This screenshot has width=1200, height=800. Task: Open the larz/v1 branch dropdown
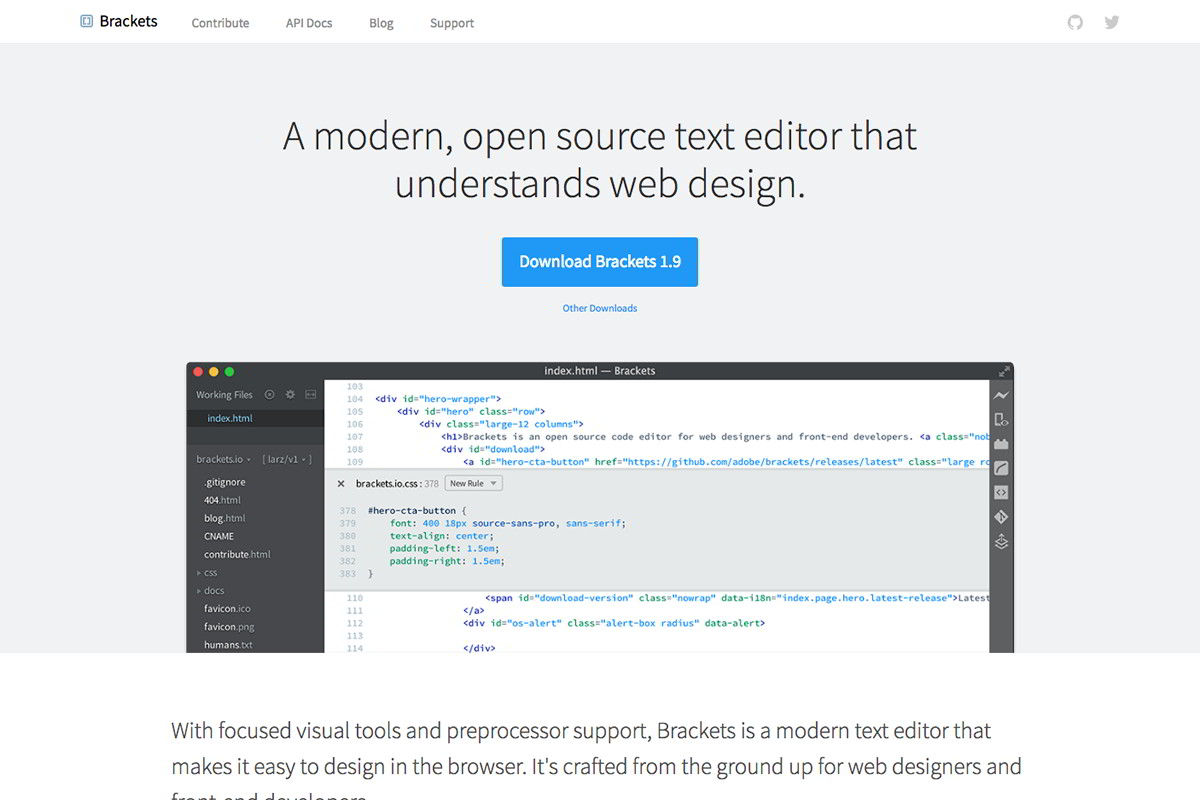click(287, 460)
